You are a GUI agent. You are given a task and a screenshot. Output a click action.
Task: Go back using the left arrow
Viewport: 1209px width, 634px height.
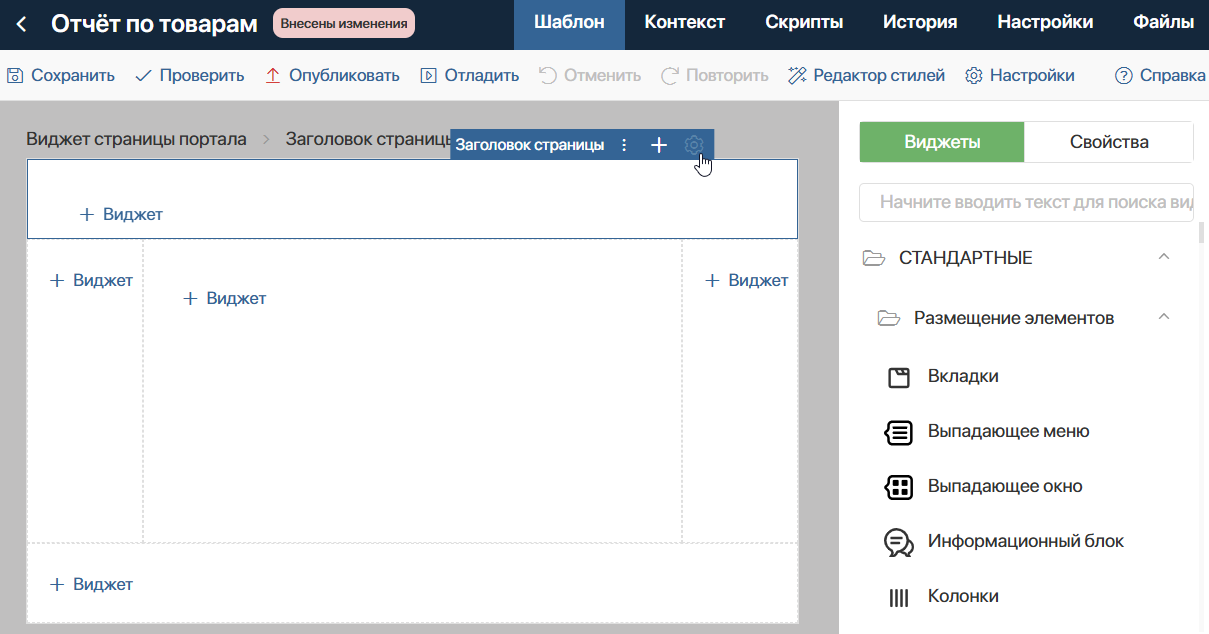point(21,23)
